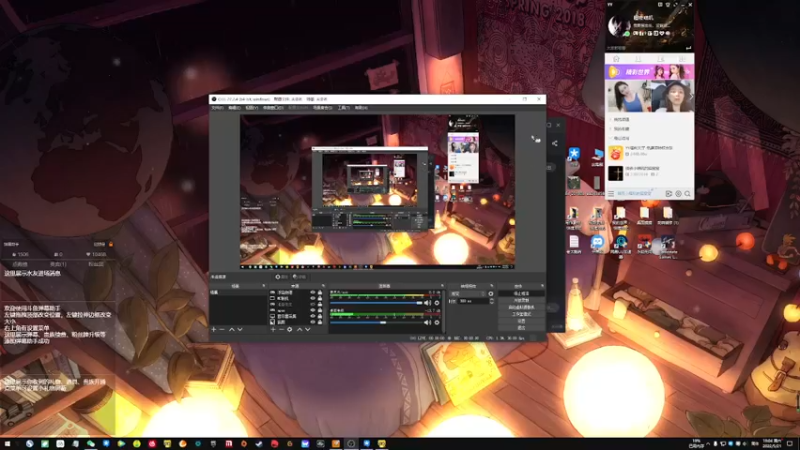
Task: Open the Windows Start button
Action: point(7,444)
